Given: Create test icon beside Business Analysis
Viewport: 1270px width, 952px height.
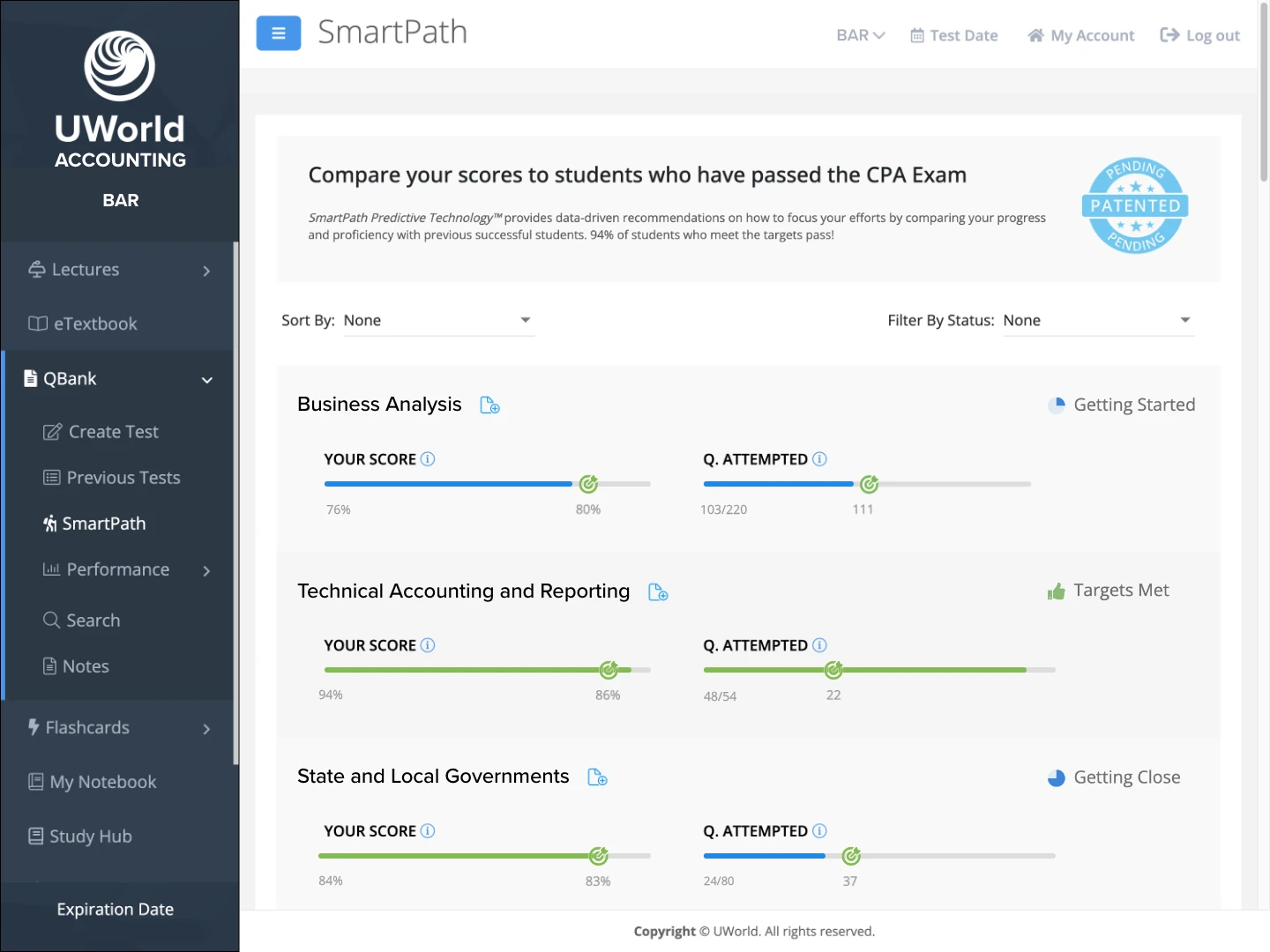Looking at the screenshot, I should (x=489, y=405).
